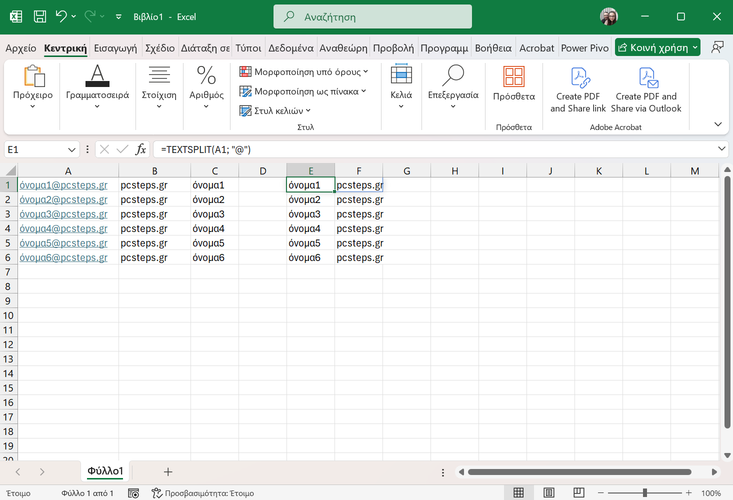Click the Save icon in title bar

[38, 17]
